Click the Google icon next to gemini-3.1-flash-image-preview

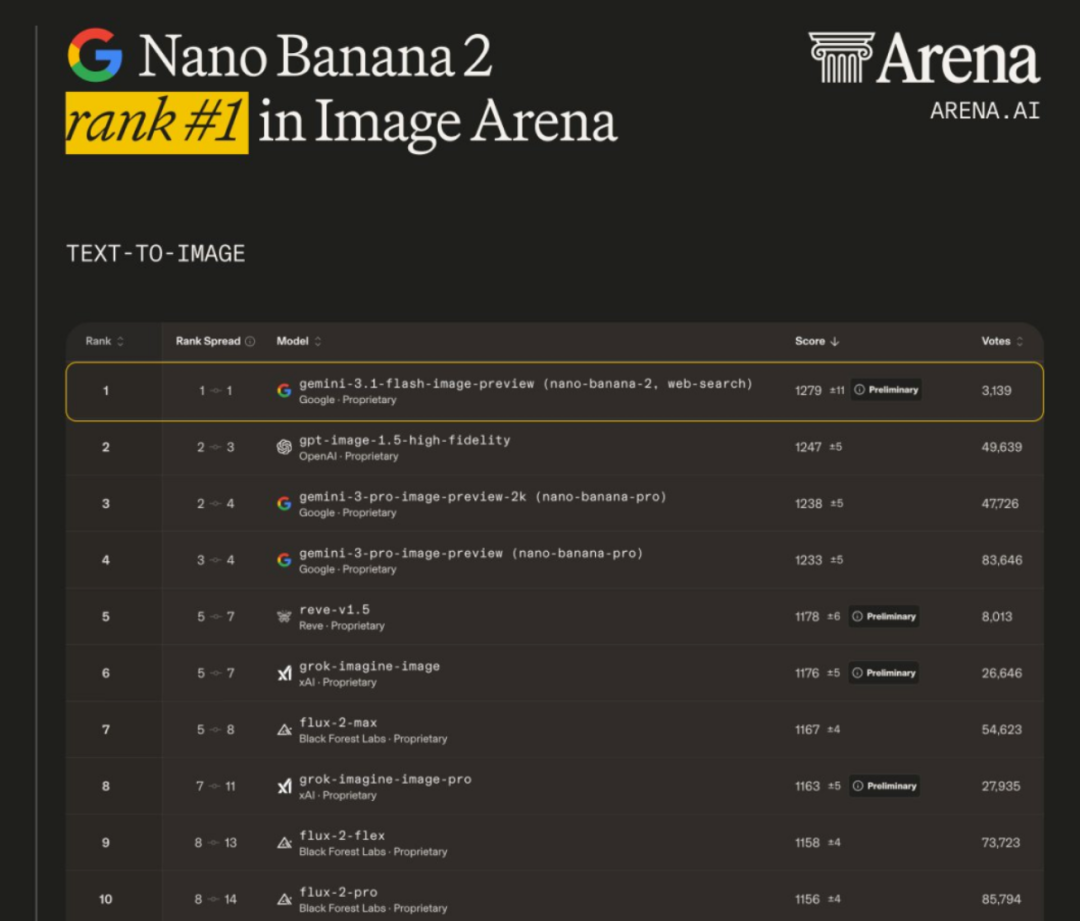click(x=284, y=391)
